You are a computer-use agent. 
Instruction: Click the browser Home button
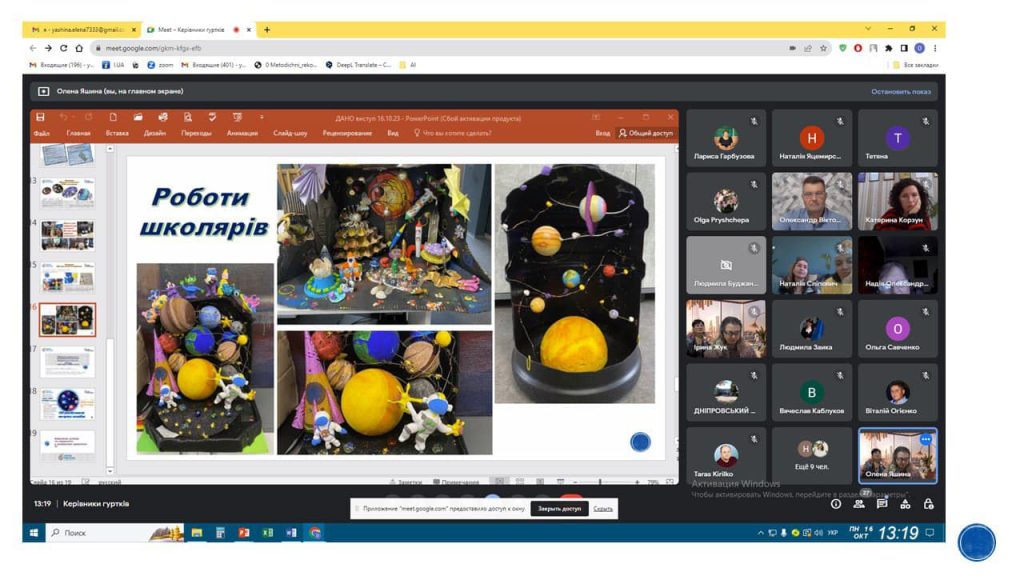pyautogui.click(x=79, y=48)
